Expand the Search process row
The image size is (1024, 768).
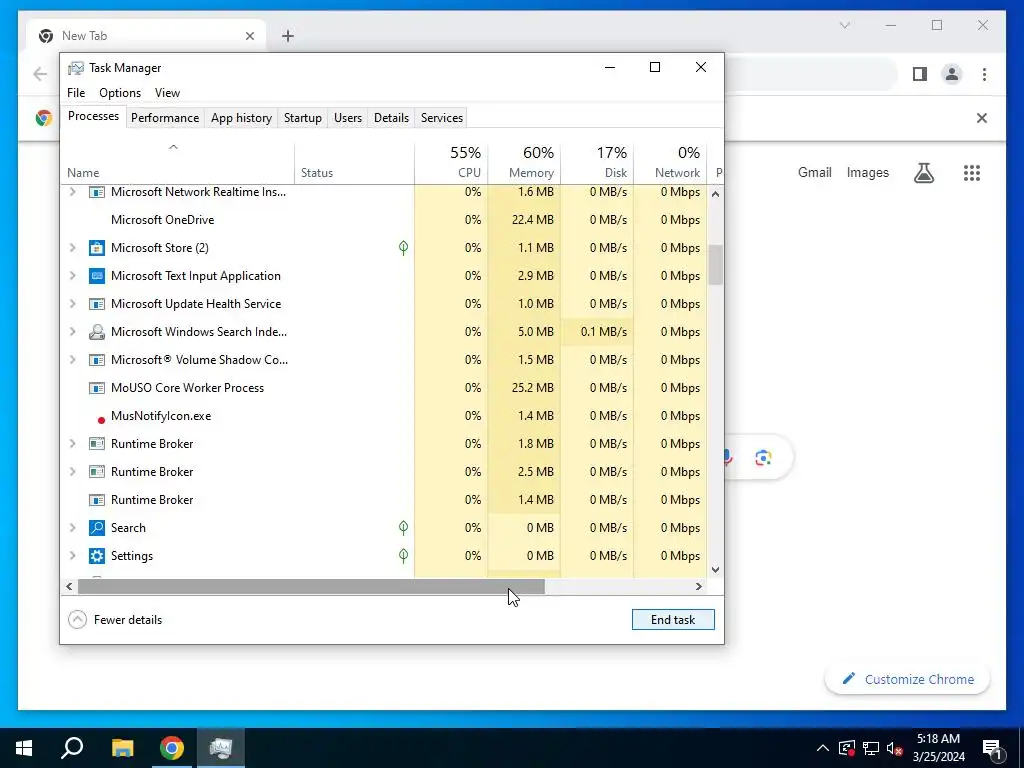point(72,528)
